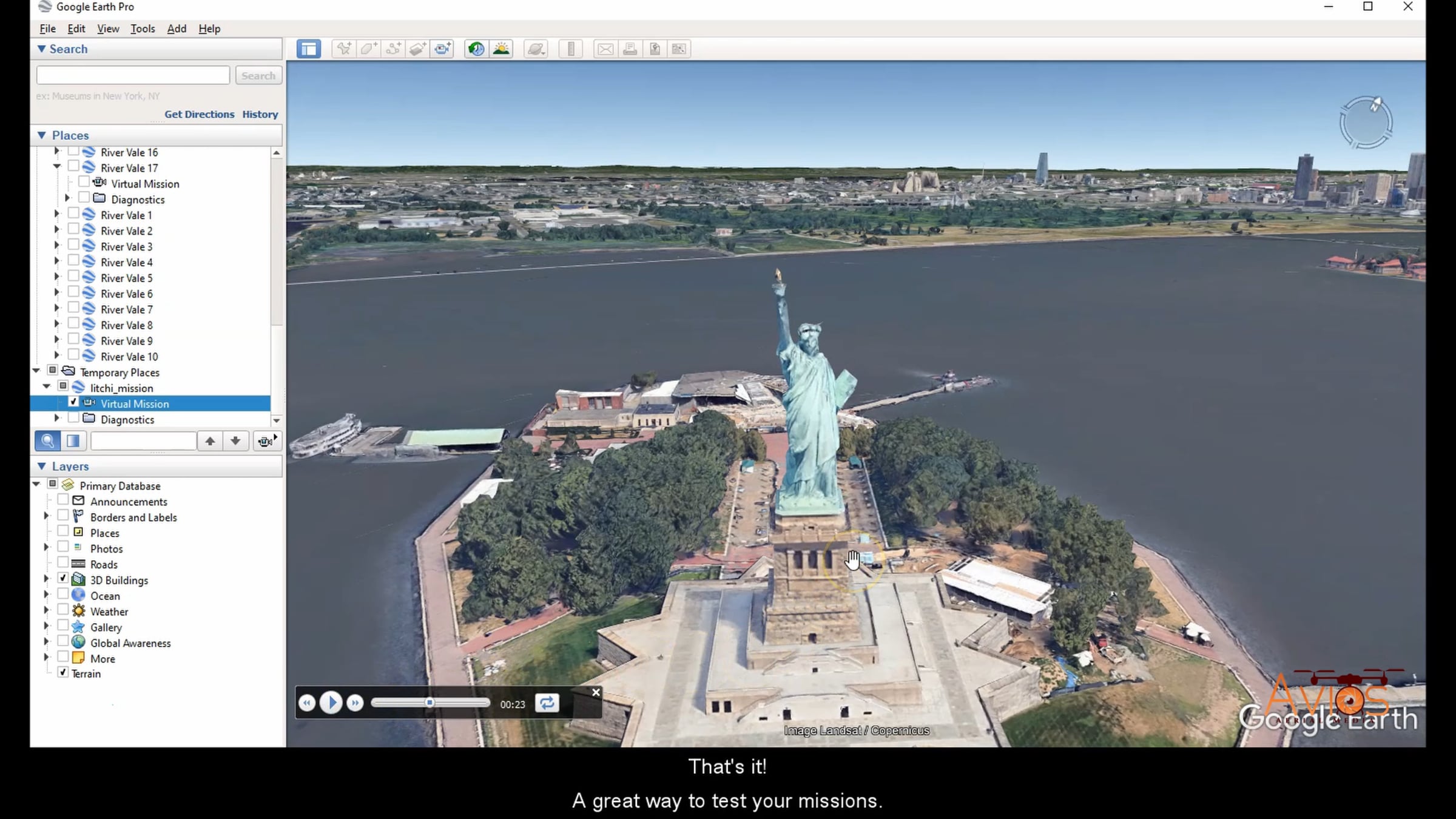Disable the 3D Buildings layer

(x=63, y=579)
